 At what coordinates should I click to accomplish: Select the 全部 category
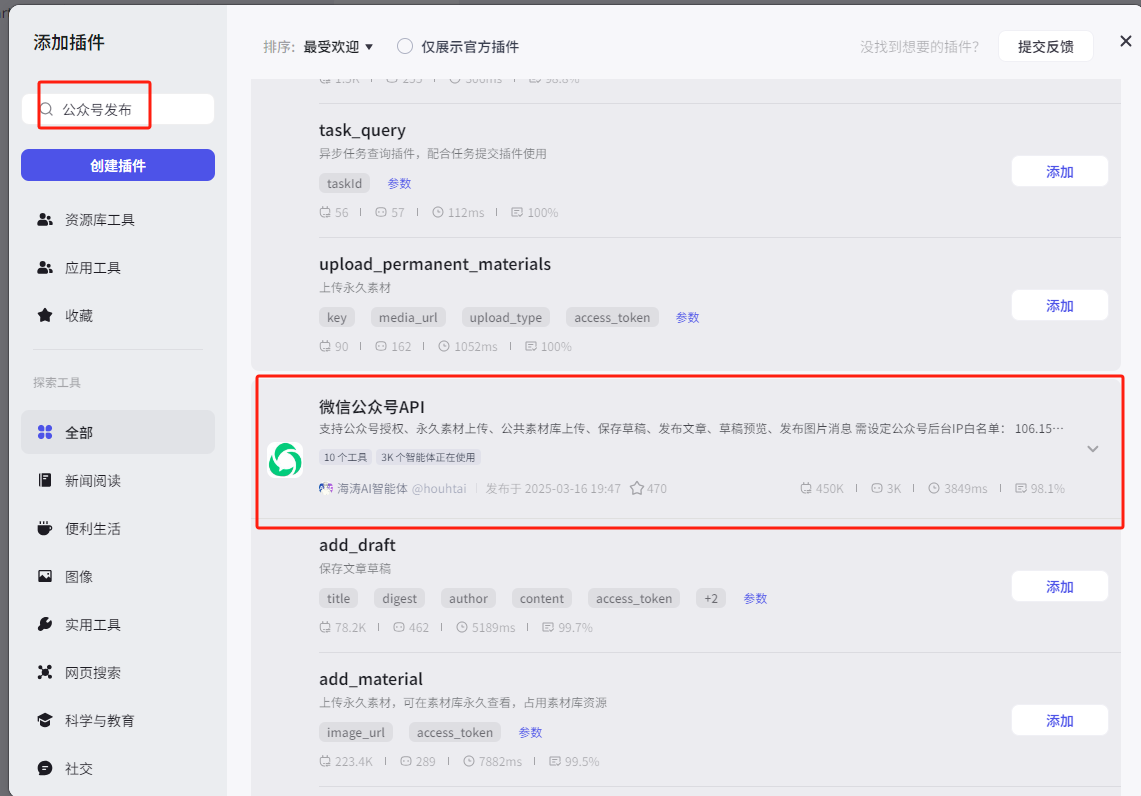pos(118,432)
